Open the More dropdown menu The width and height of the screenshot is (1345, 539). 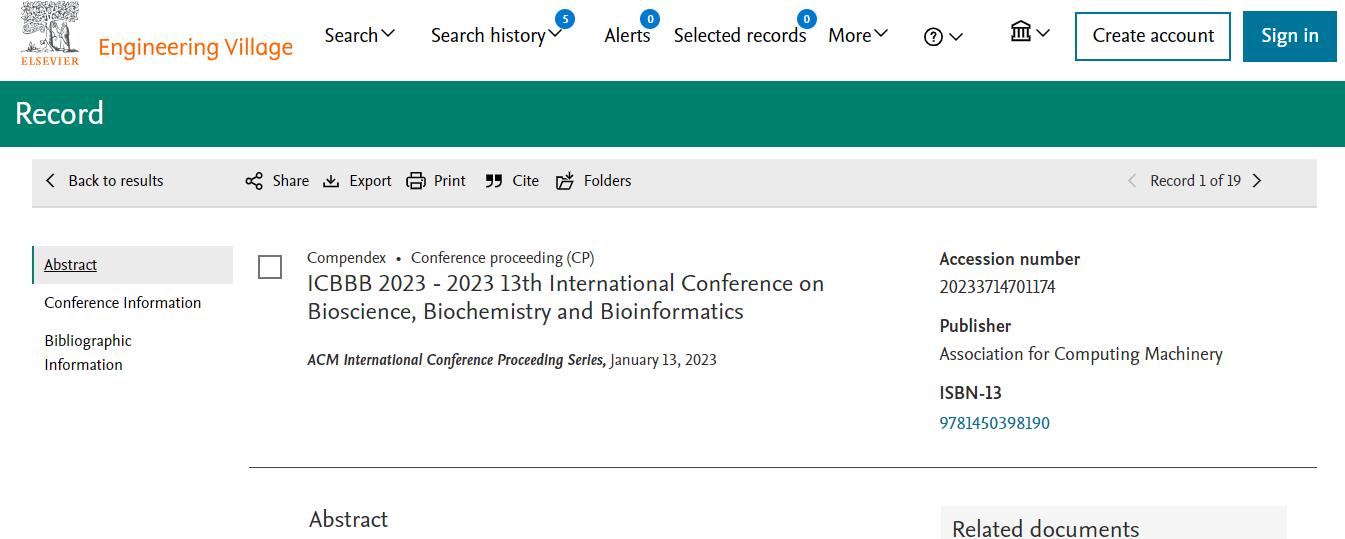click(858, 35)
